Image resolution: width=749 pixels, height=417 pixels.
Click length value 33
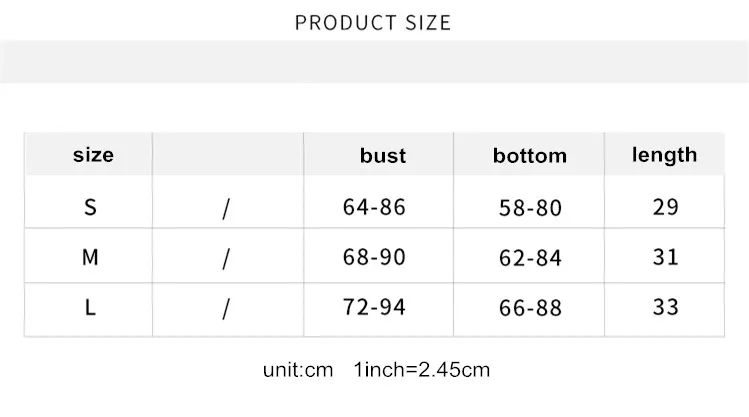click(665, 307)
